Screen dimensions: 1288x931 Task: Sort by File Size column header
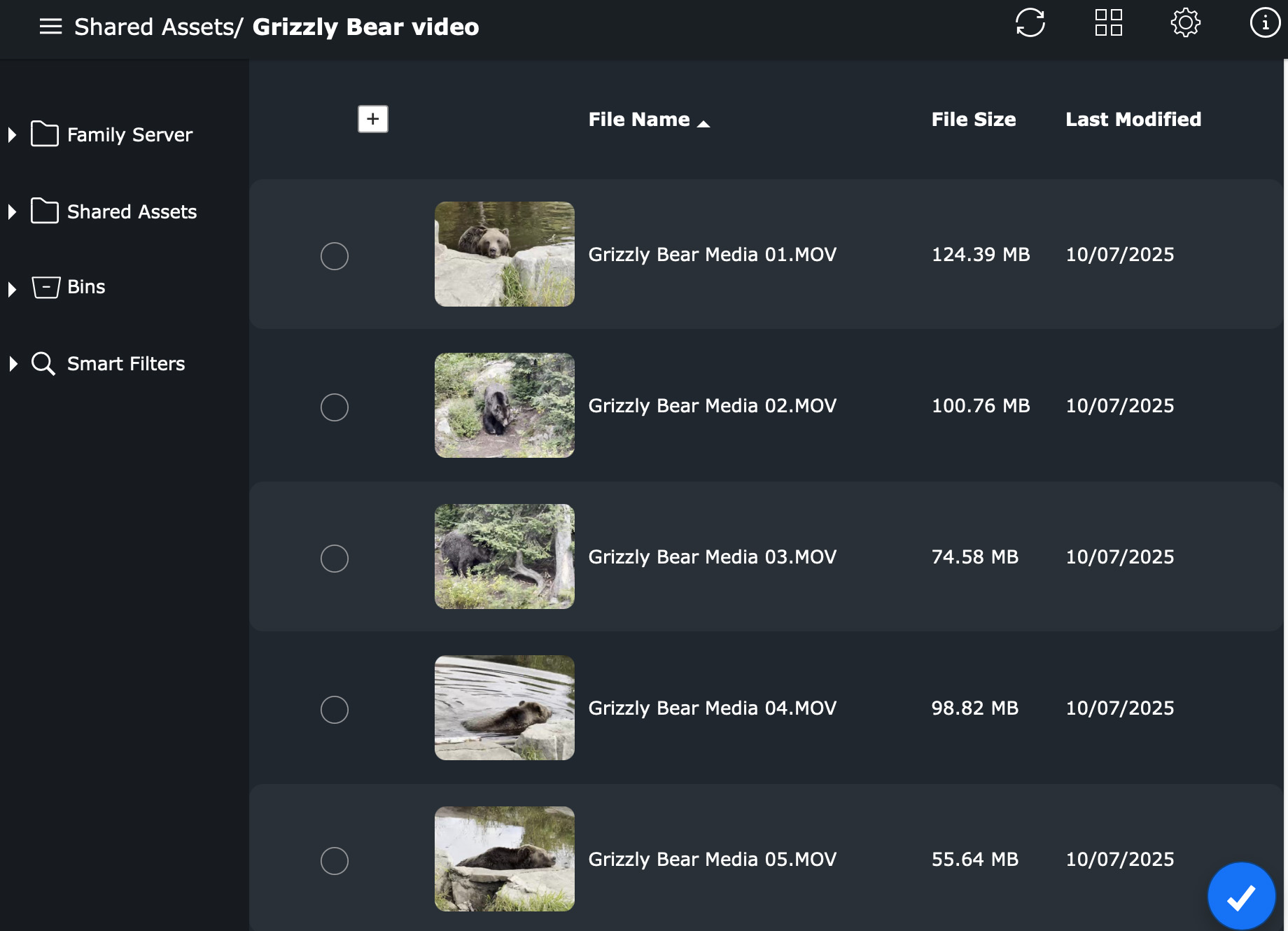coord(973,120)
